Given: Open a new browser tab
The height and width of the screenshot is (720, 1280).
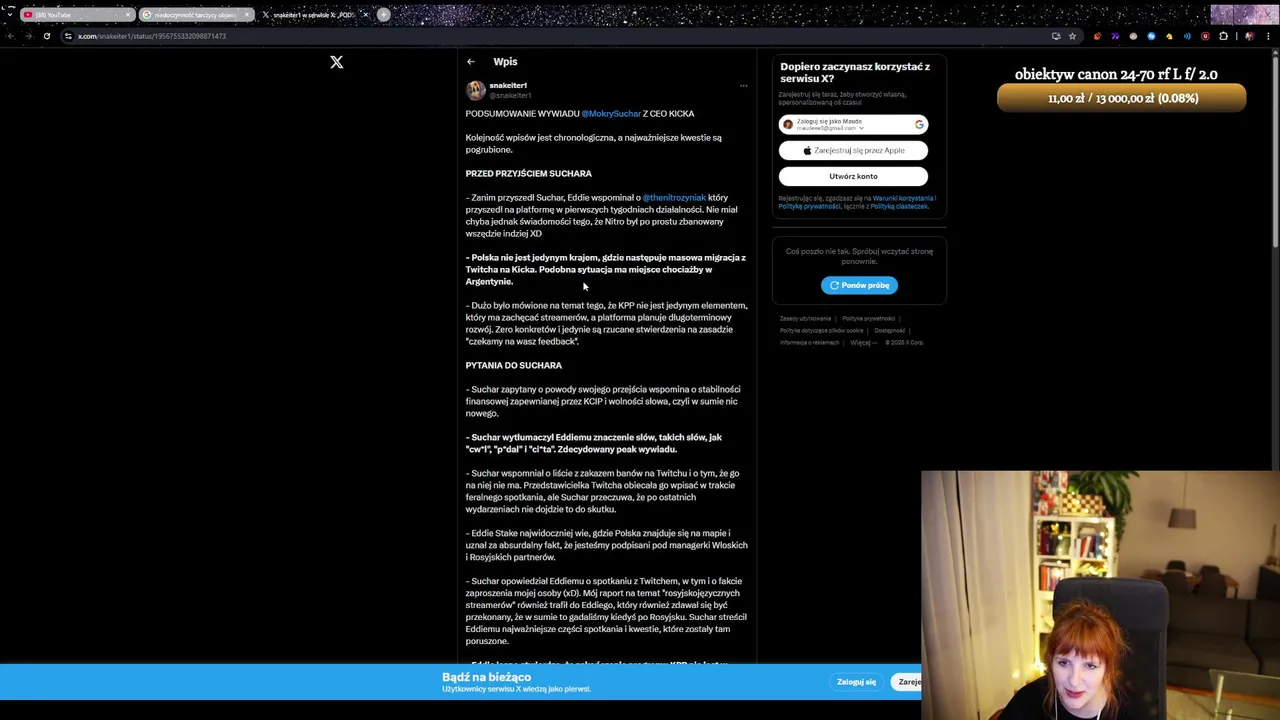Looking at the screenshot, I should (x=383, y=14).
